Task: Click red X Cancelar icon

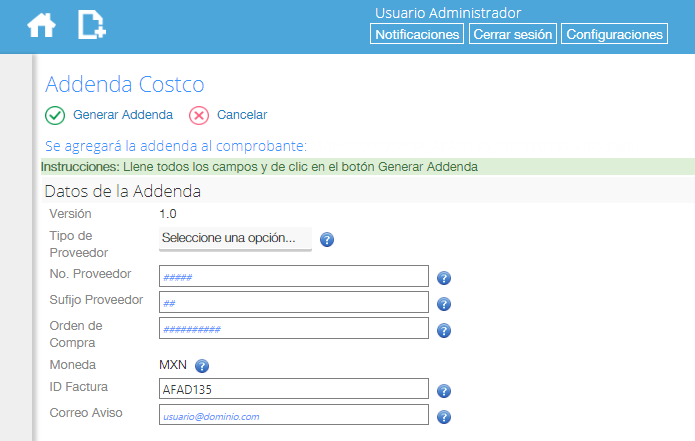Action: [x=199, y=116]
